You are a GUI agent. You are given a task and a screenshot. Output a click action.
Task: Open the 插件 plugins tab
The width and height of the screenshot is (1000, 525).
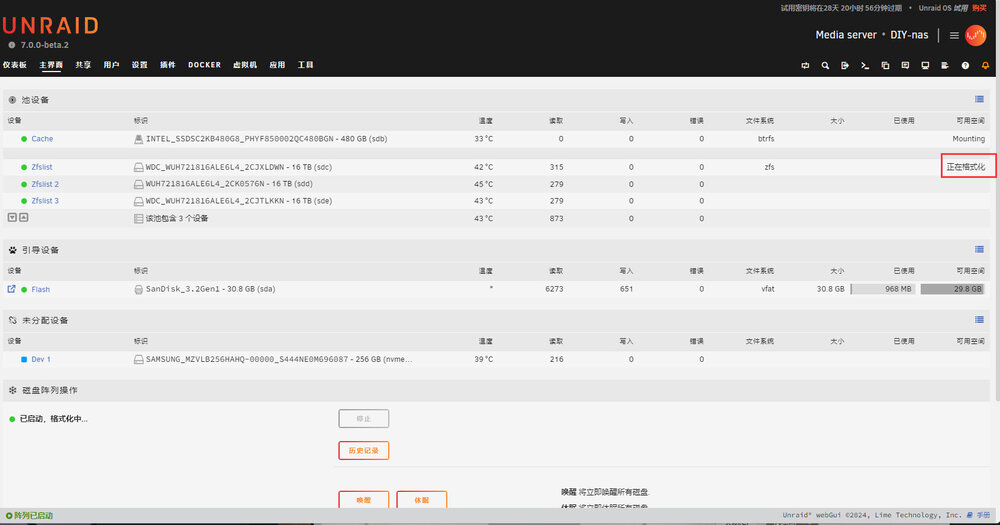[x=167, y=65]
